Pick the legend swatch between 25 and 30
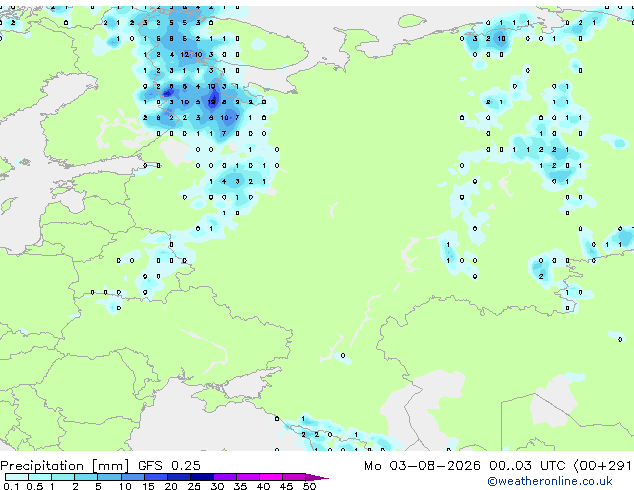The height and width of the screenshot is (490, 634). (202, 477)
